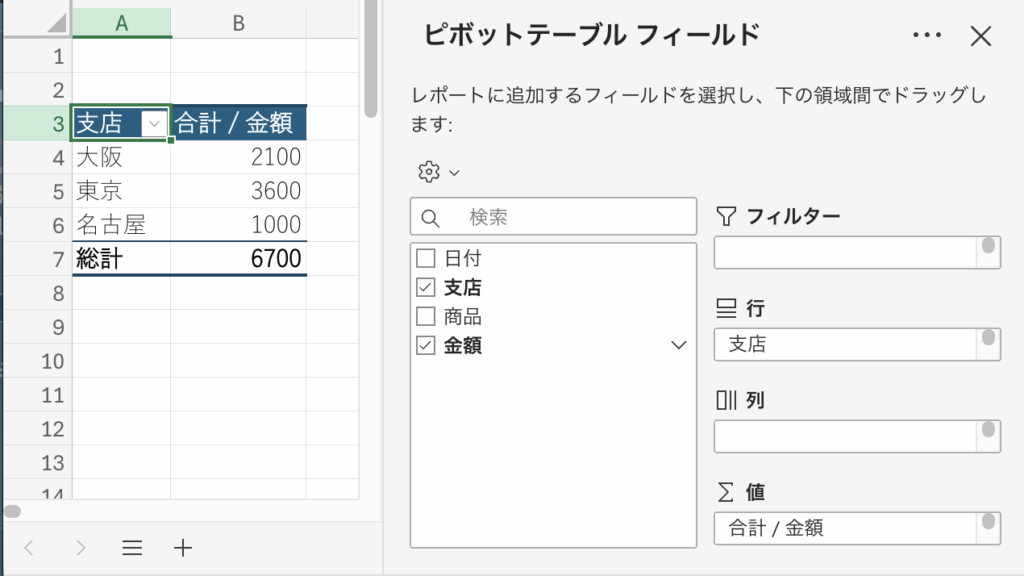Open the 支店 filter dropdown in cell A3
The image size is (1024, 576).
[x=154, y=124]
